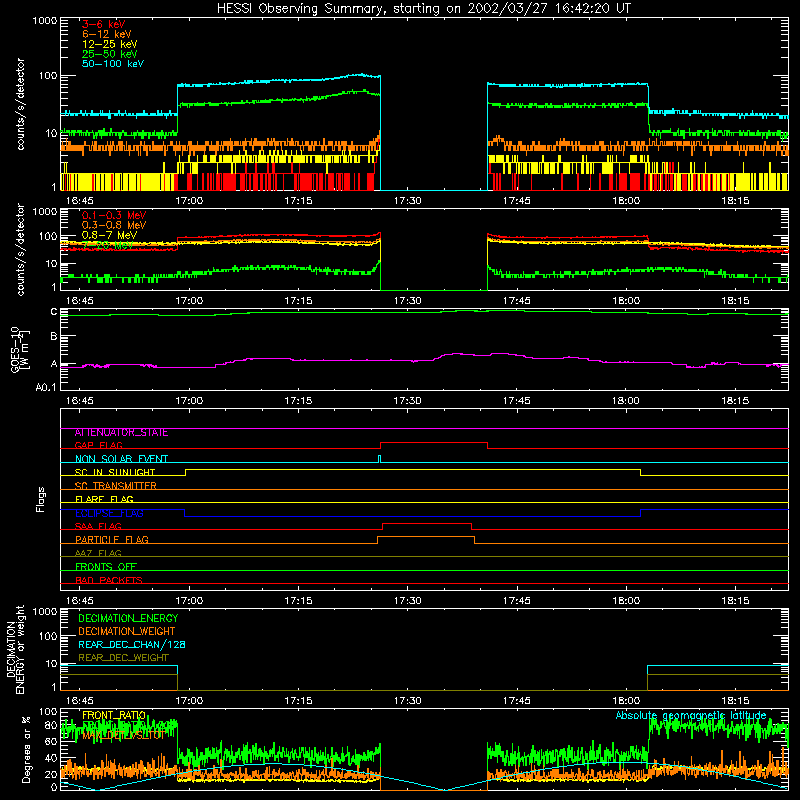Pick the FRONTS_OFF flag label
Viewport: 800px width, 800px height.
pyautogui.click(x=106, y=567)
